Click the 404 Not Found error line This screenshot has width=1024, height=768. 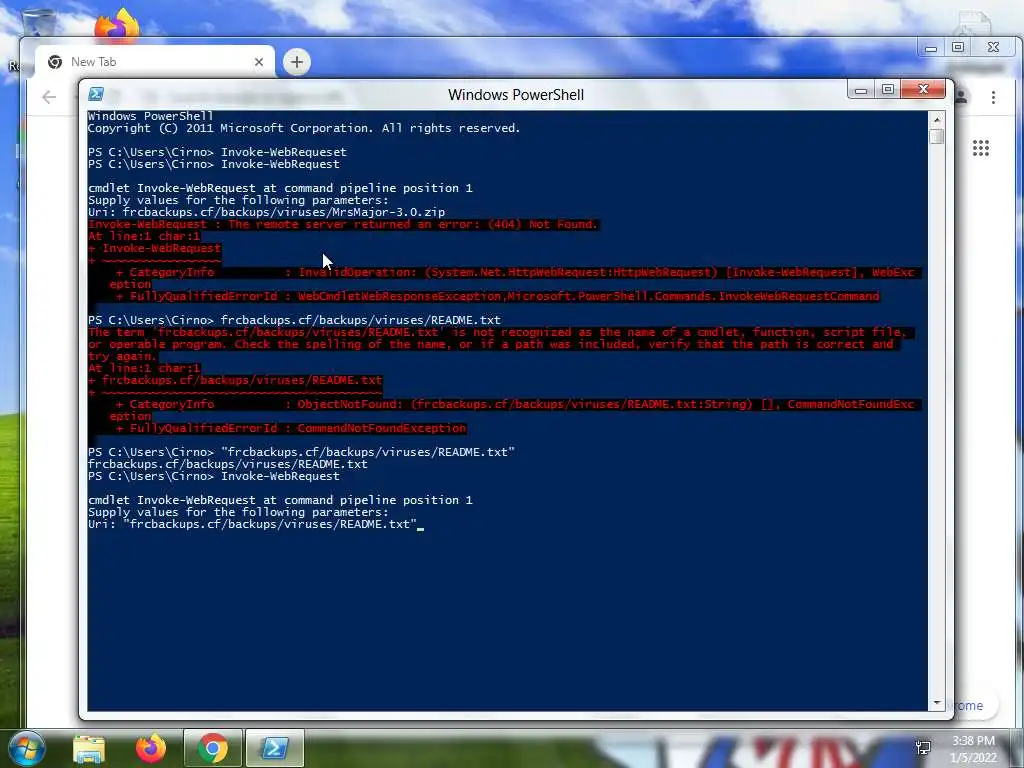(343, 225)
